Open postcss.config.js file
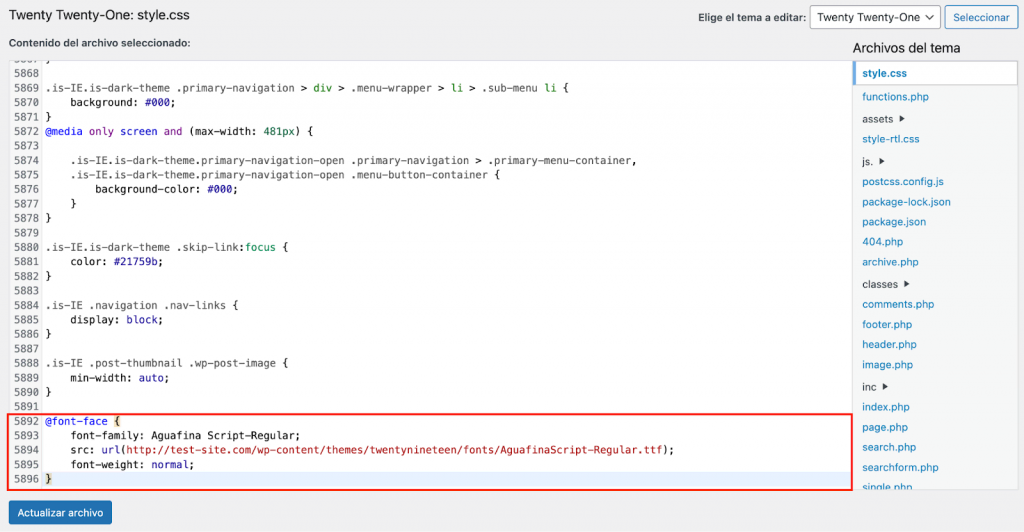This screenshot has height=532, width=1024. coord(902,181)
